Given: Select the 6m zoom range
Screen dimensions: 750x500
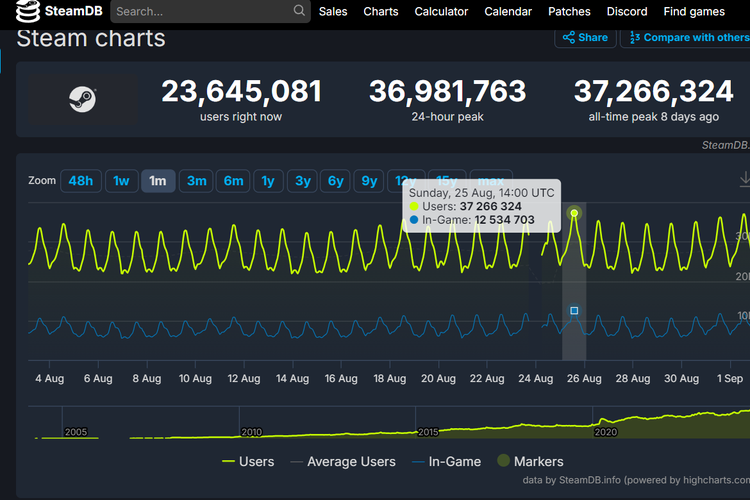Looking at the screenshot, I should (233, 181).
